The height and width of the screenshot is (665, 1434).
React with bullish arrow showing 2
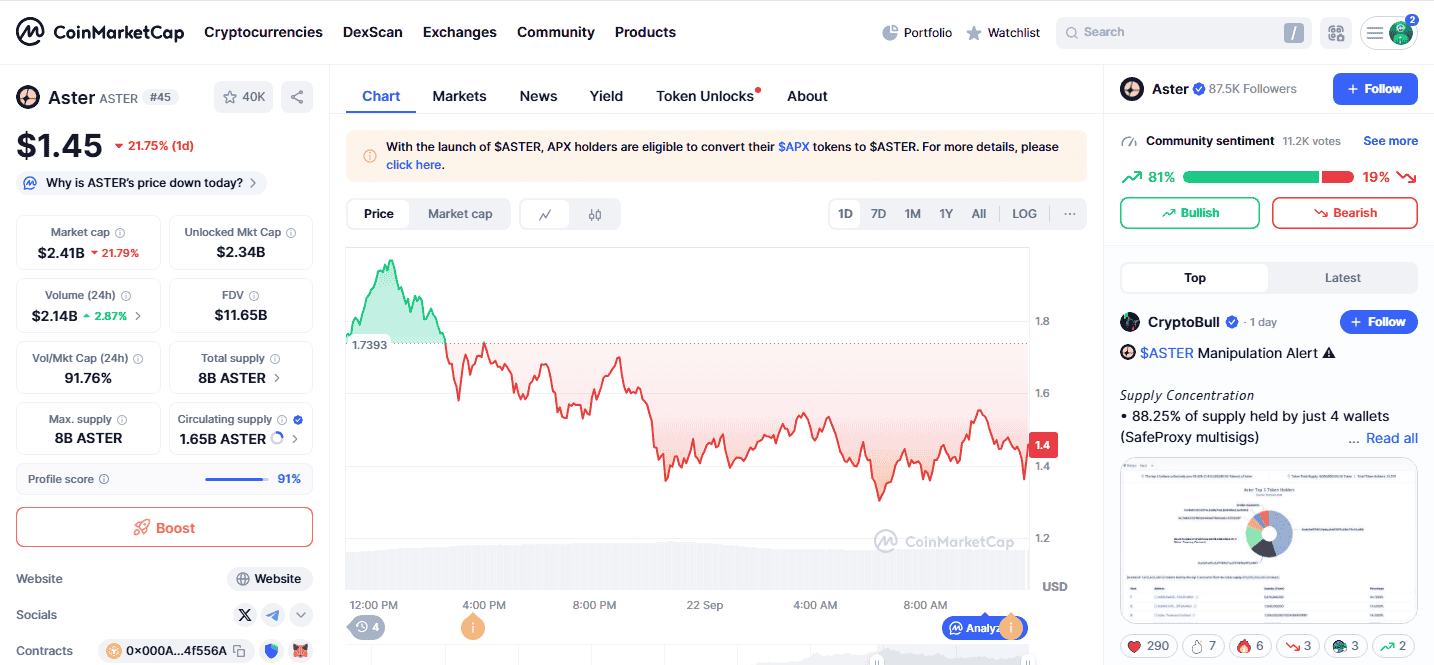[x=1394, y=646]
